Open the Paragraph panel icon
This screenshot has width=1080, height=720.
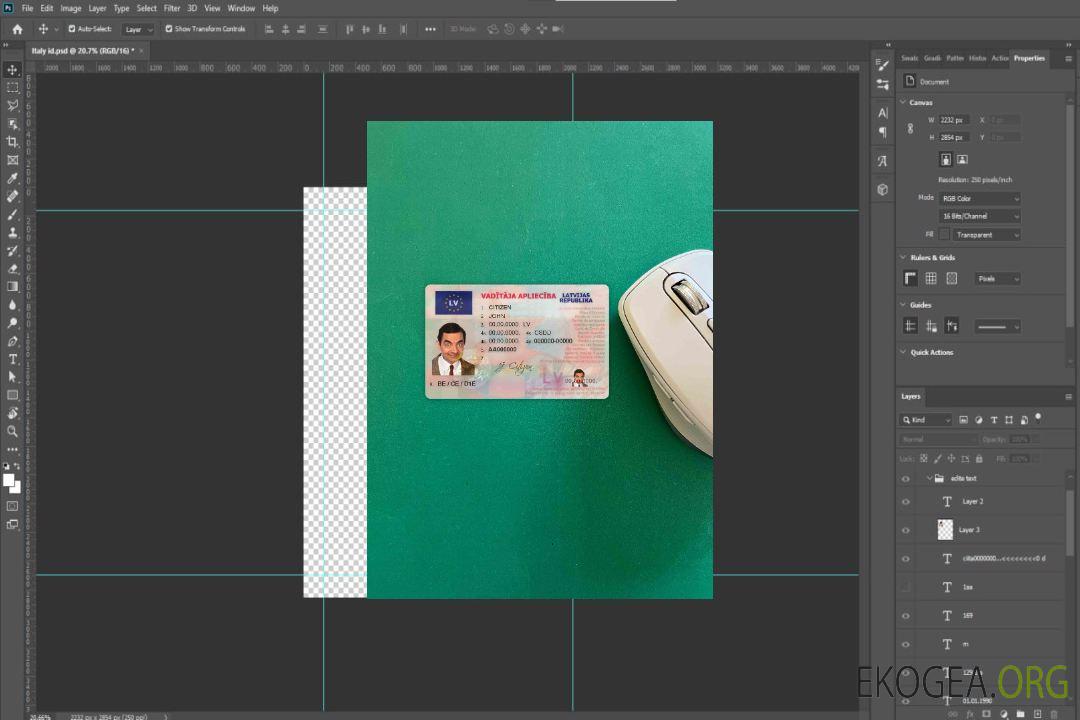(x=882, y=132)
